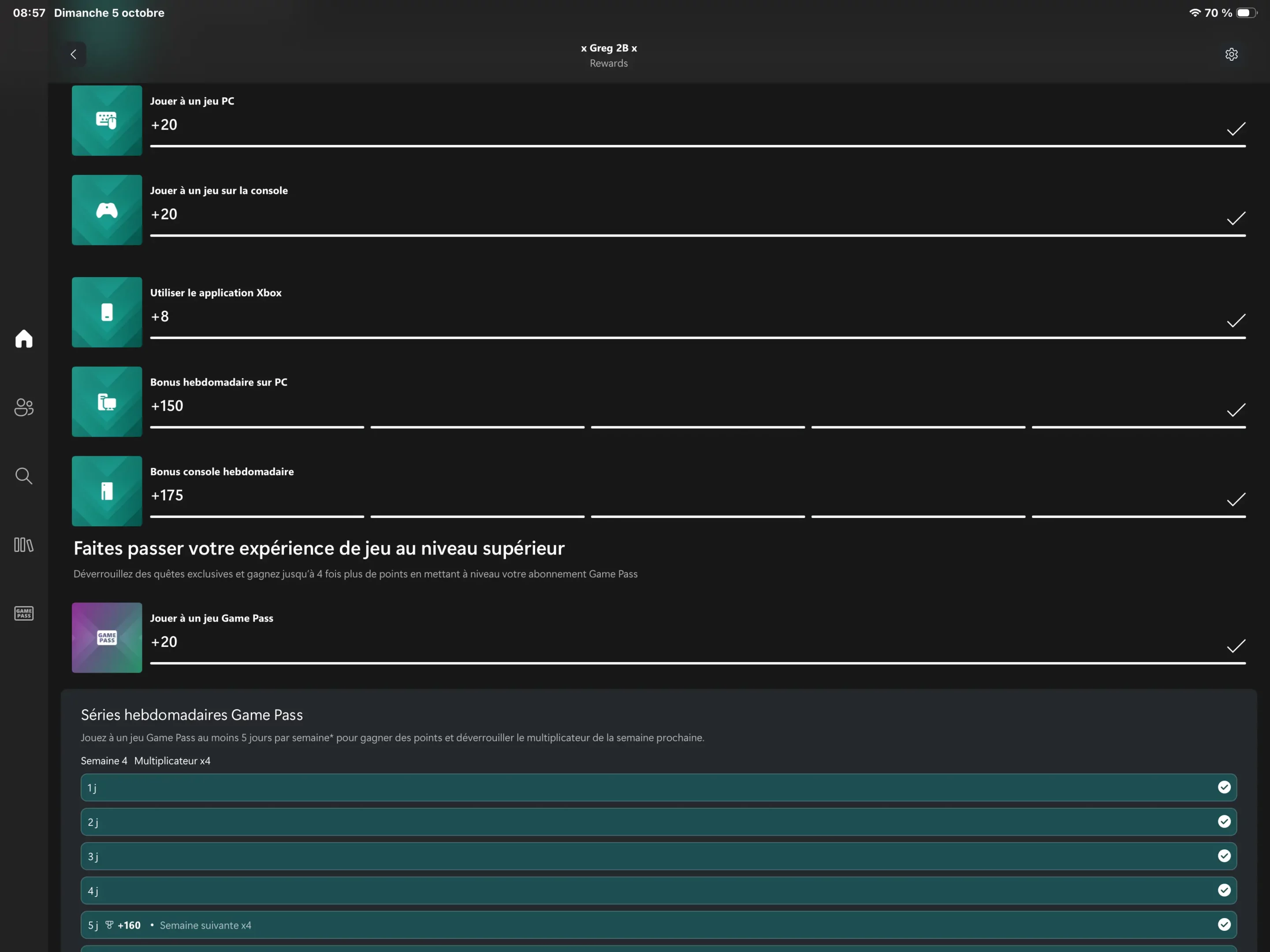Image resolution: width=1270 pixels, height=952 pixels.
Task: Click 'Séries hebdomadaires Game Pass' heading
Action: coord(192,715)
